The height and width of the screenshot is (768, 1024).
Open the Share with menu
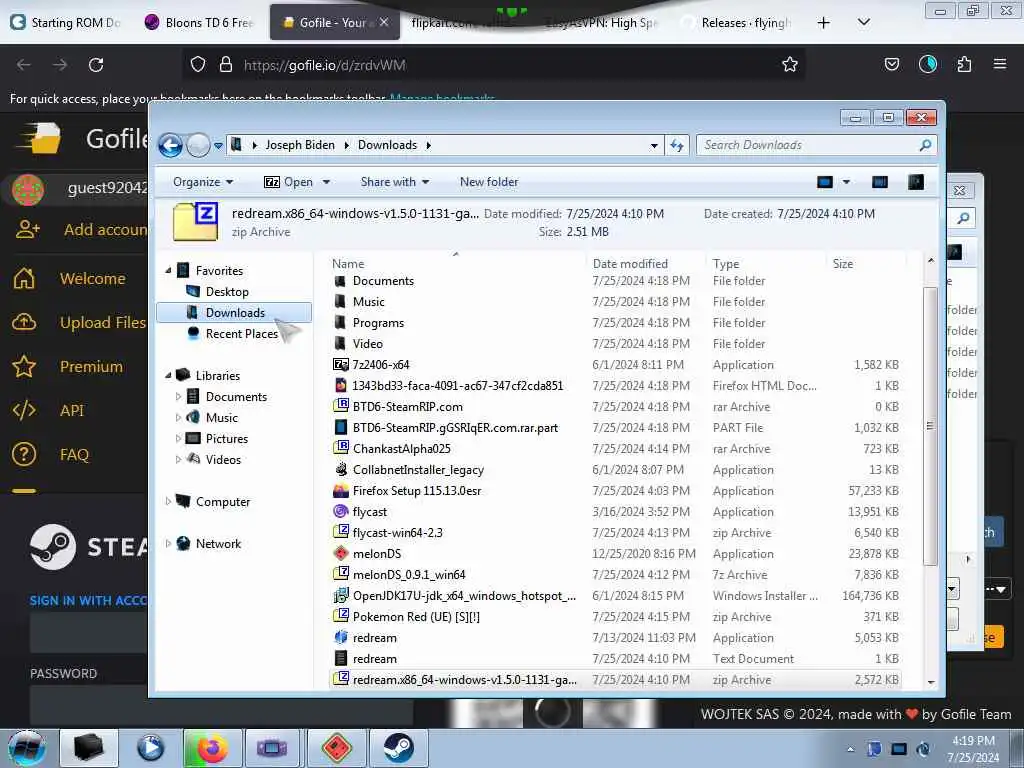pyautogui.click(x=394, y=182)
